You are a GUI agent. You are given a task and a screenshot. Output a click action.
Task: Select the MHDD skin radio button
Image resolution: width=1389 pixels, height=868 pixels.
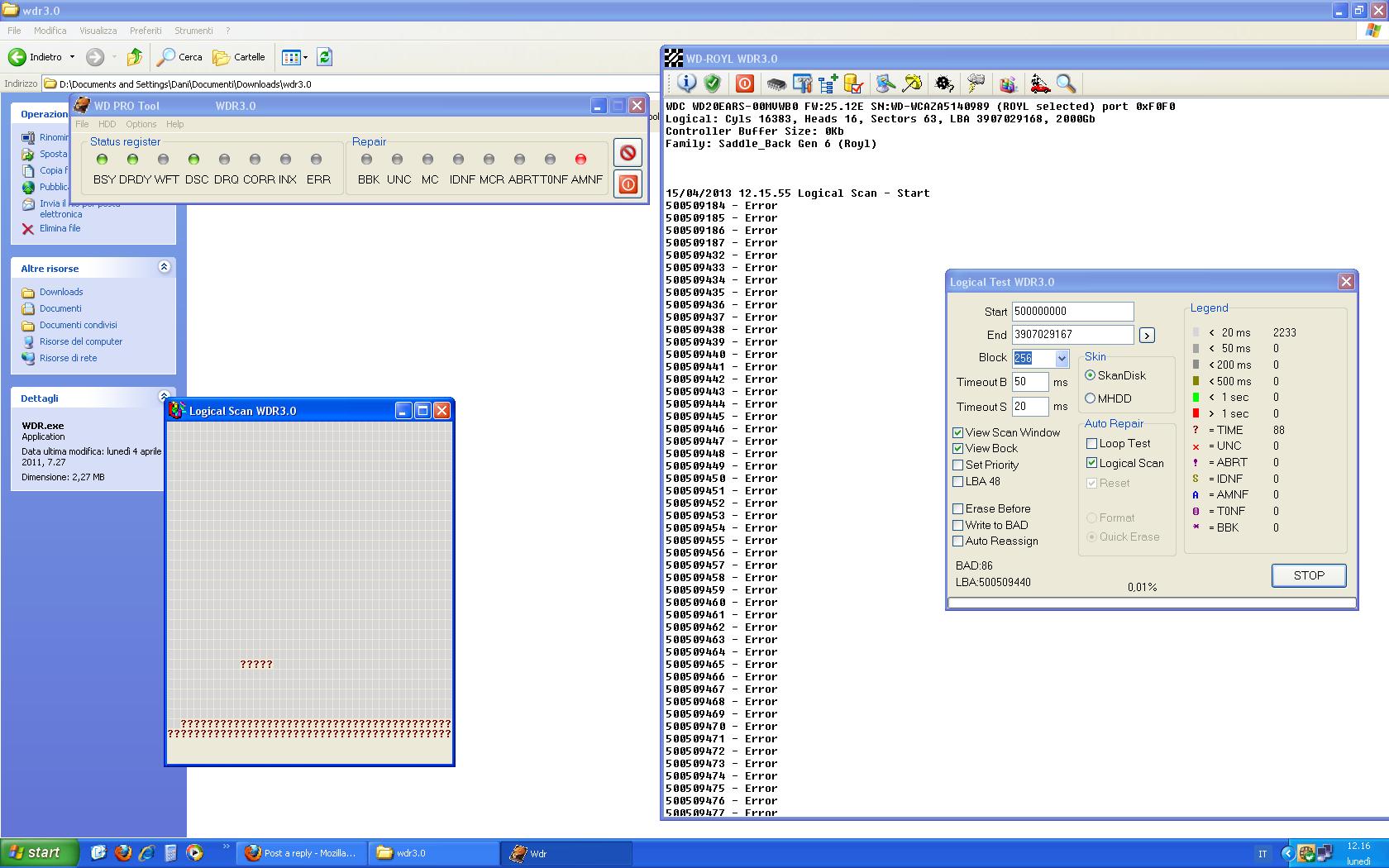1090,398
